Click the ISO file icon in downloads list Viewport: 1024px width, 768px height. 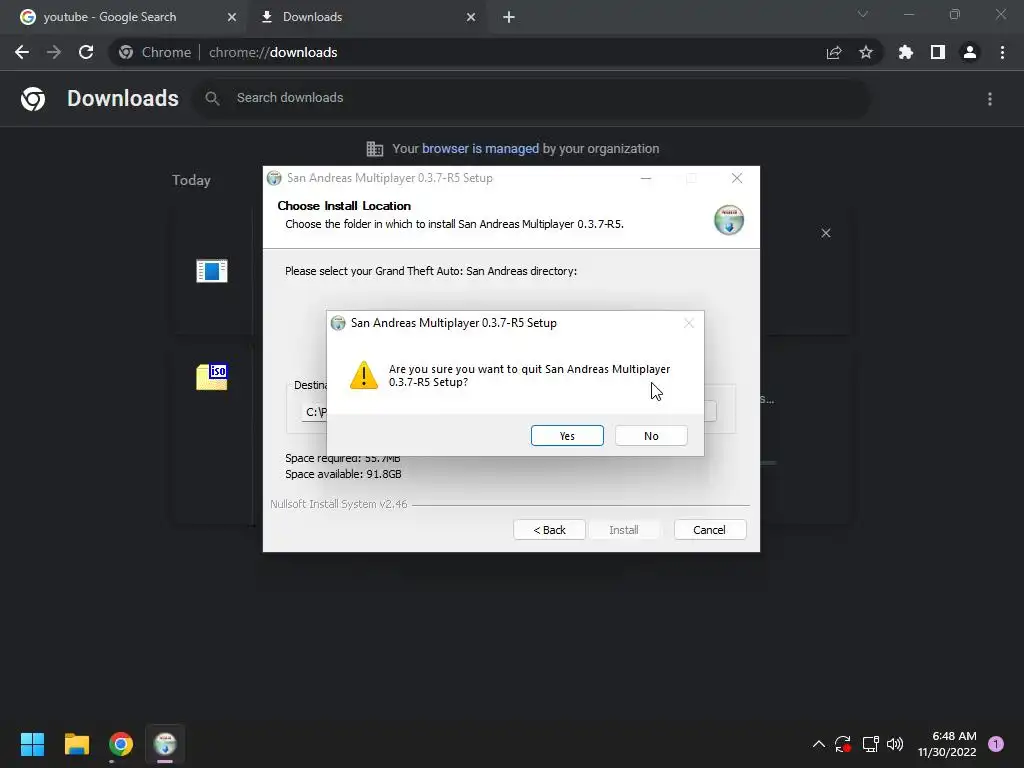212,377
